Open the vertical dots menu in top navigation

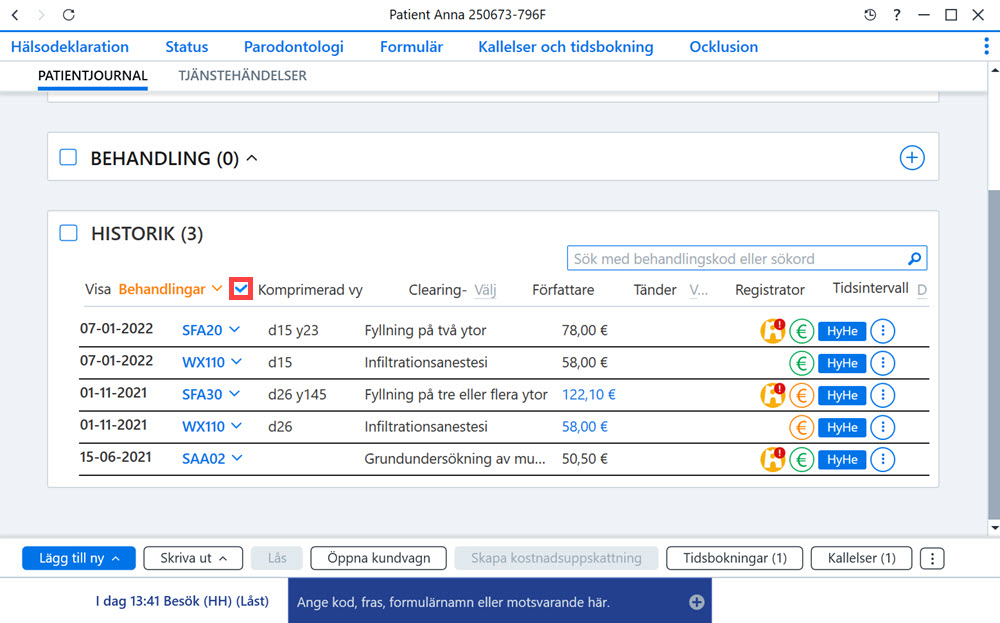[986, 46]
